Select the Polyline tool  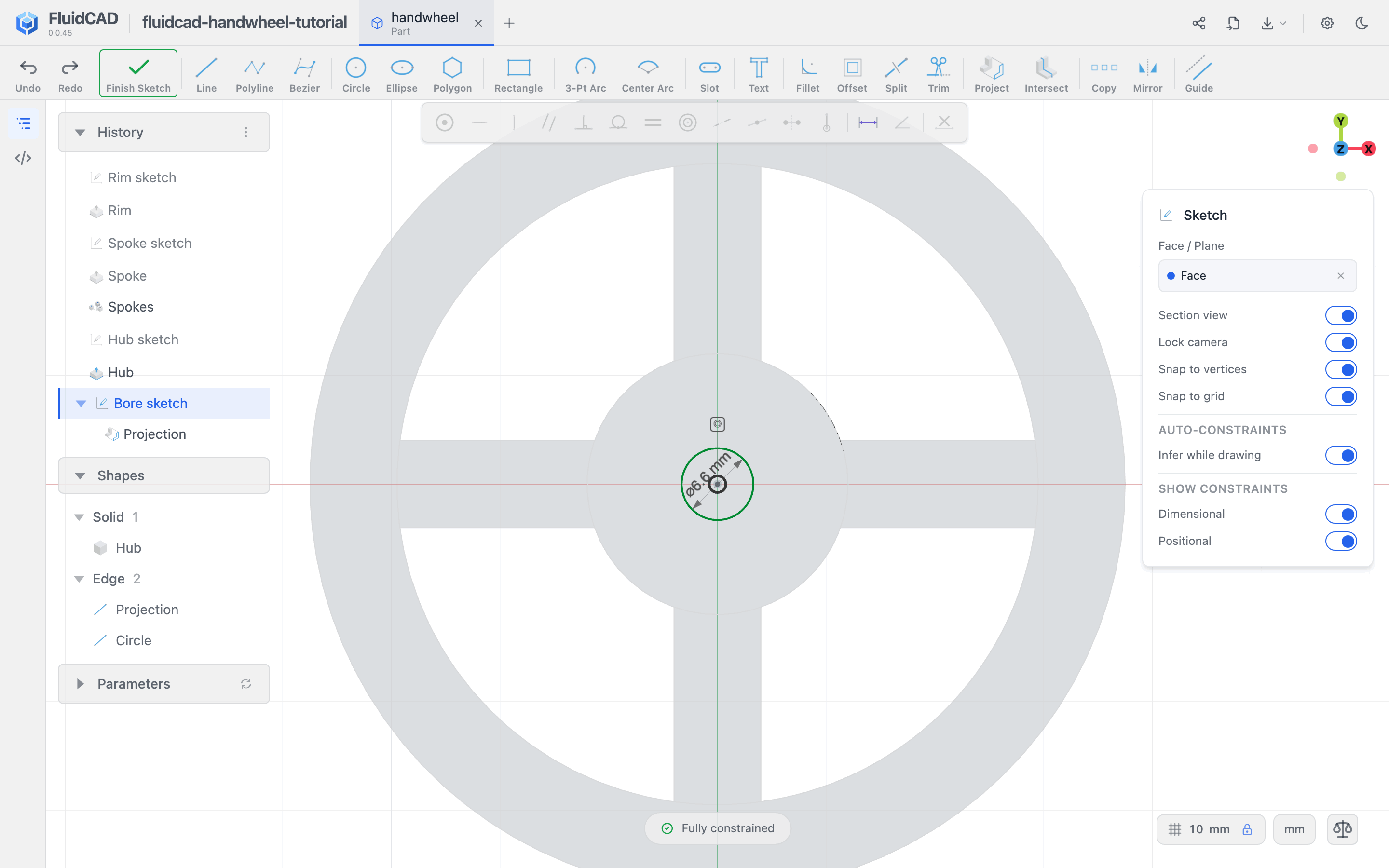(x=254, y=75)
